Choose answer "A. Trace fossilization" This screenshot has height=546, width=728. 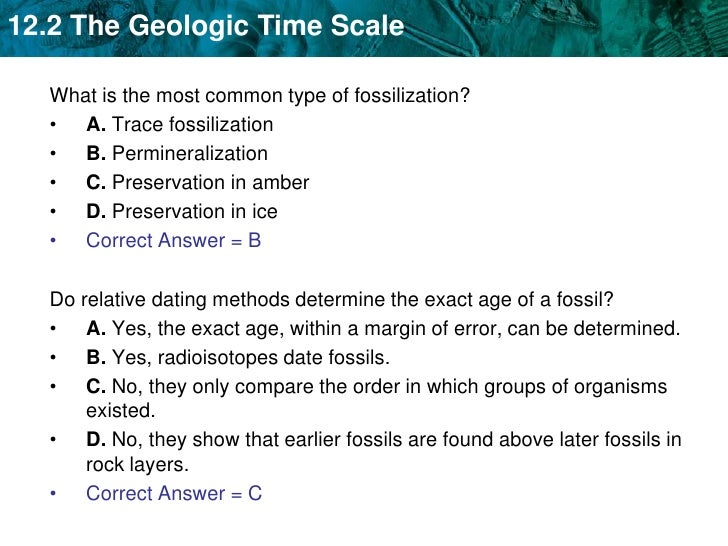point(180,125)
